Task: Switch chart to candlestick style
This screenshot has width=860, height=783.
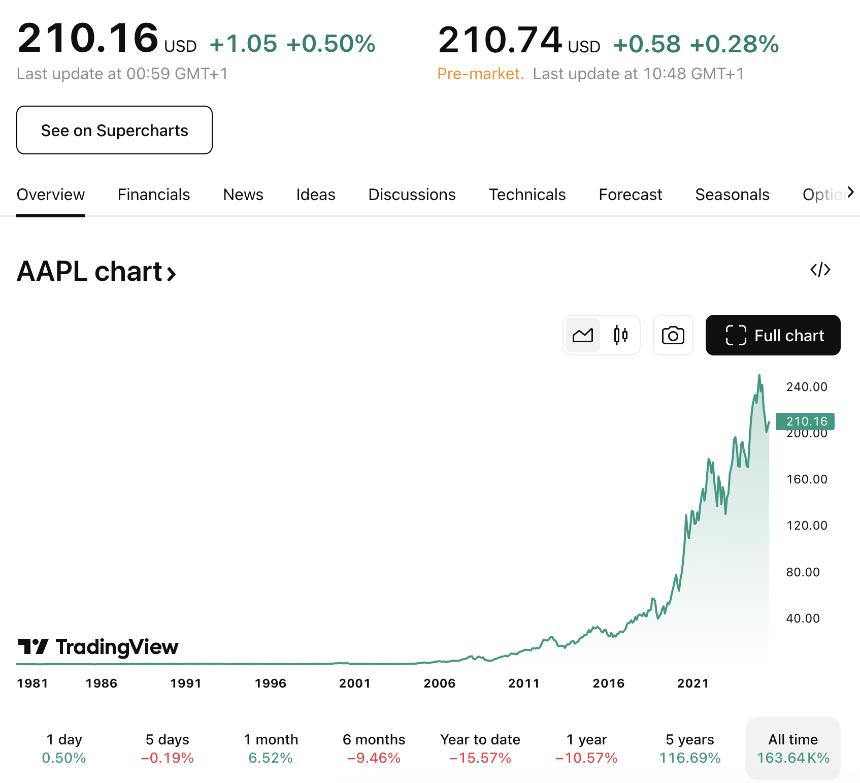Action: coord(620,335)
